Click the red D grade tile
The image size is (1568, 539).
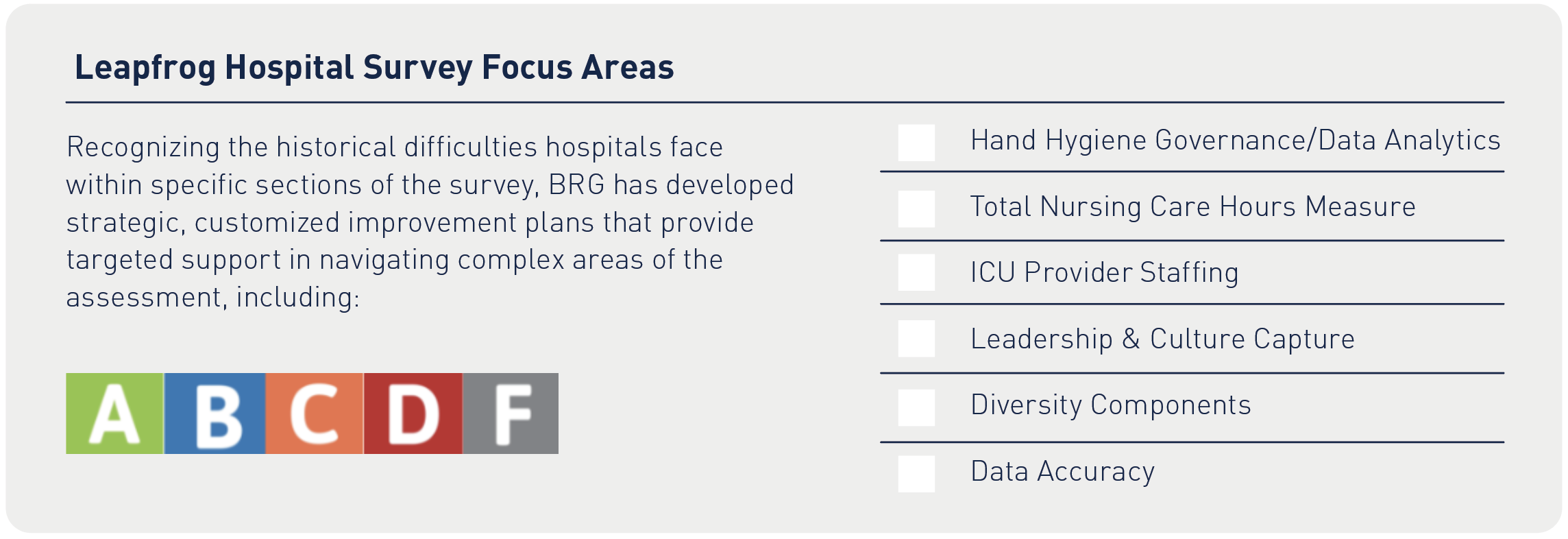(413, 414)
